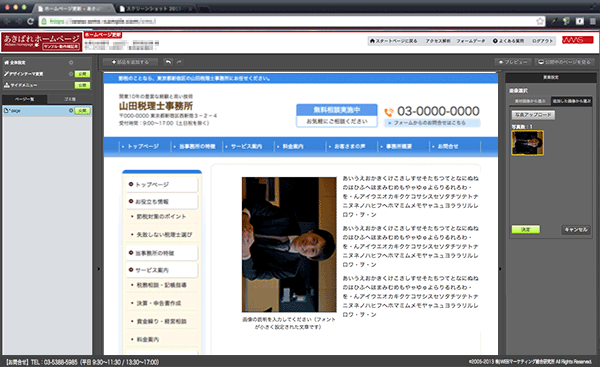Reload the page with browser refresh icon
Screen dimensions: 600x367
[31, 21]
